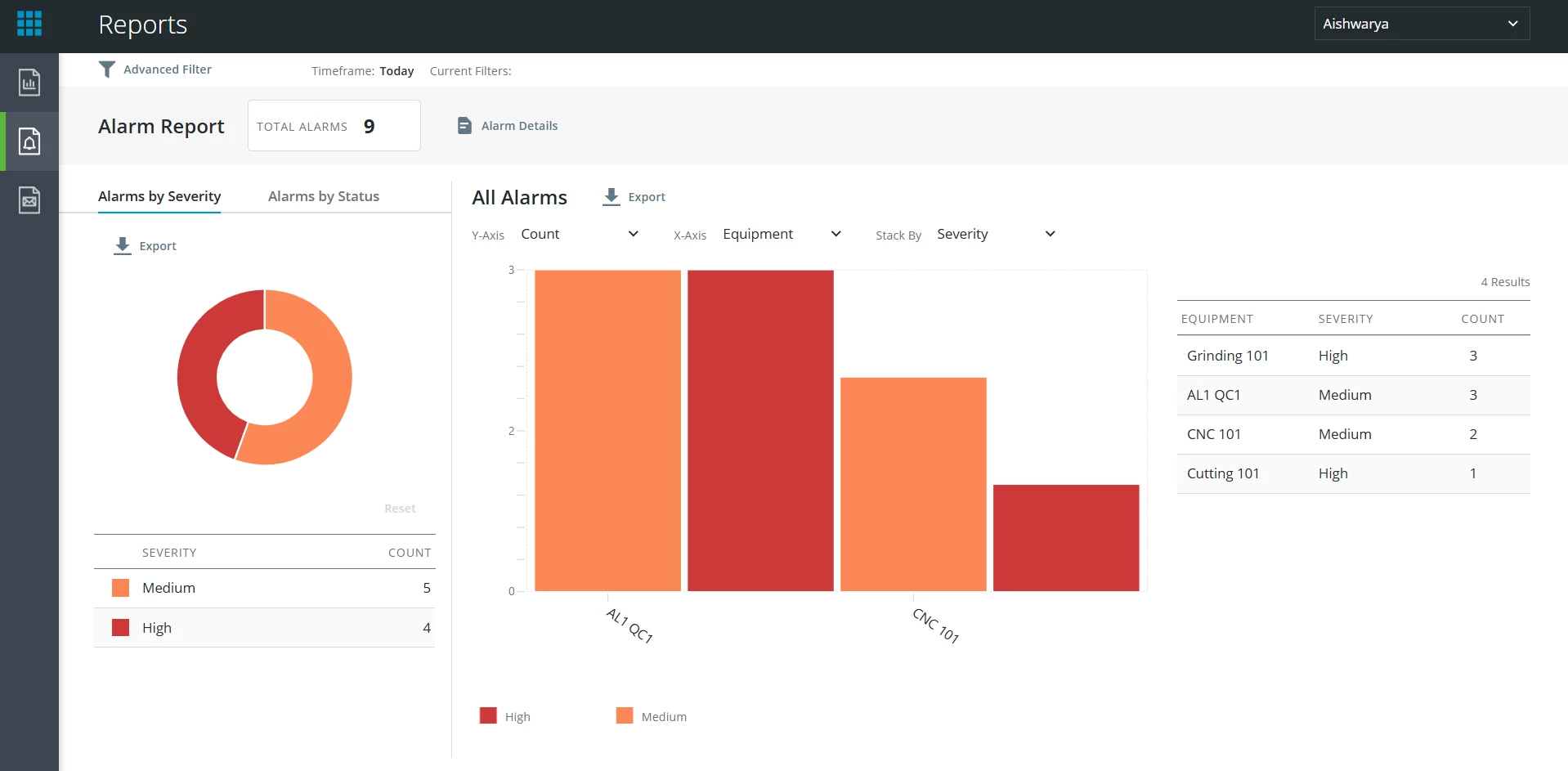
Task: Click the EQUIPMENT column header
Action: (x=1216, y=319)
